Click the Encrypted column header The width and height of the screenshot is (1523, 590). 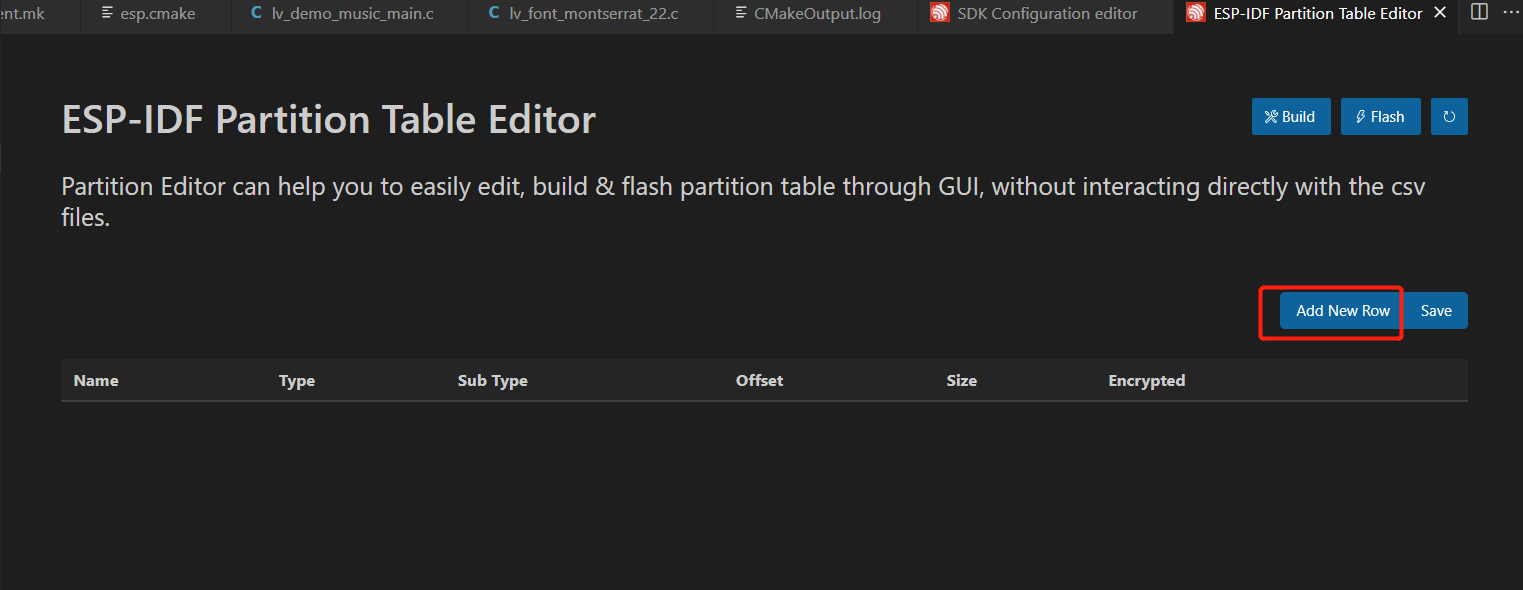pyautogui.click(x=1146, y=380)
